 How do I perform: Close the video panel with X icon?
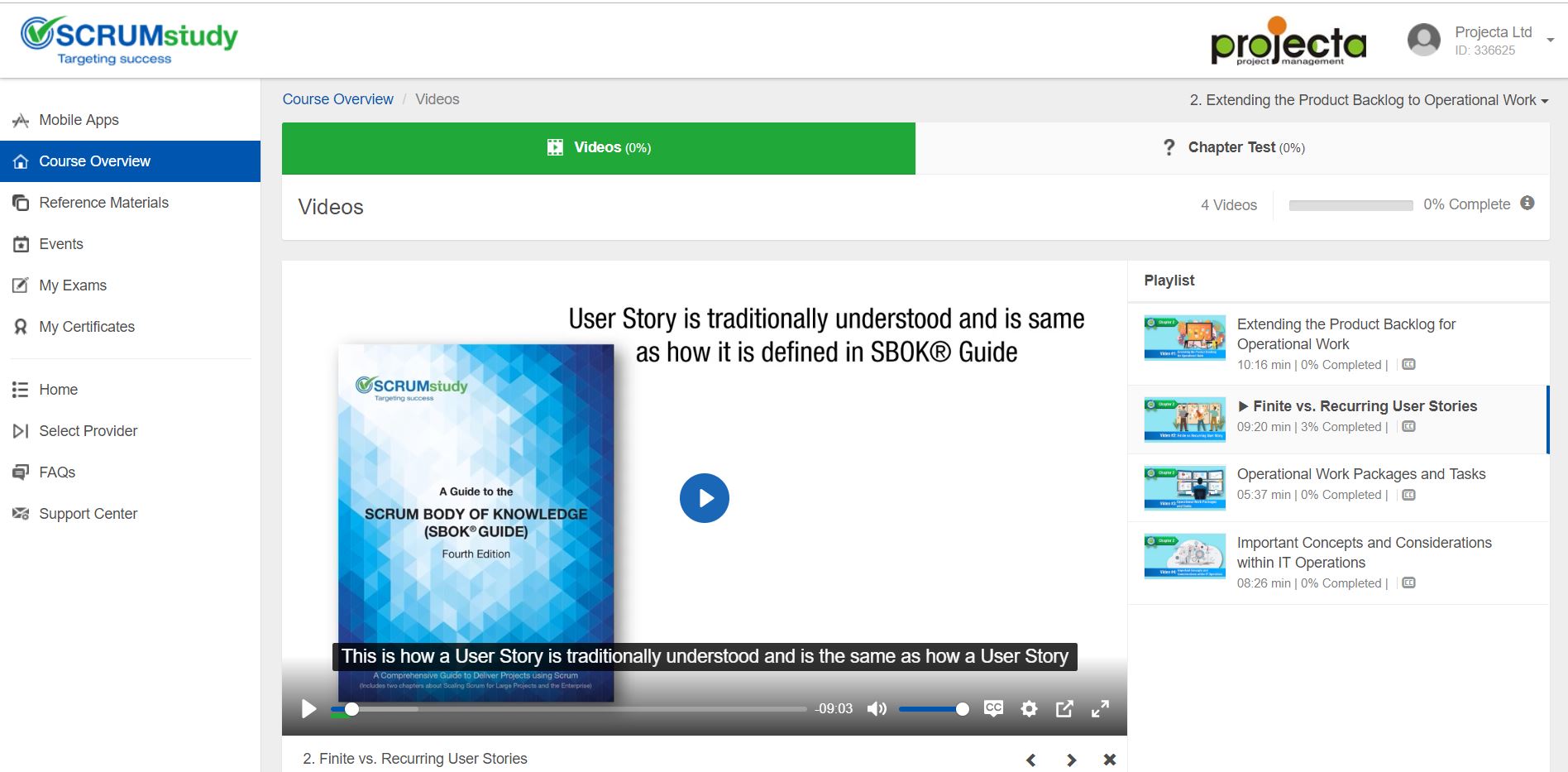pyautogui.click(x=1110, y=760)
